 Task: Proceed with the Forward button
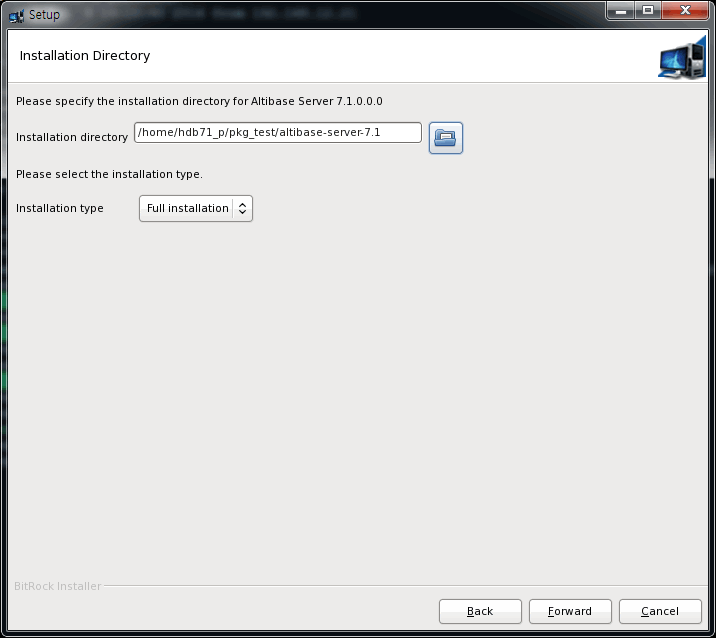click(x=570, y=611)
